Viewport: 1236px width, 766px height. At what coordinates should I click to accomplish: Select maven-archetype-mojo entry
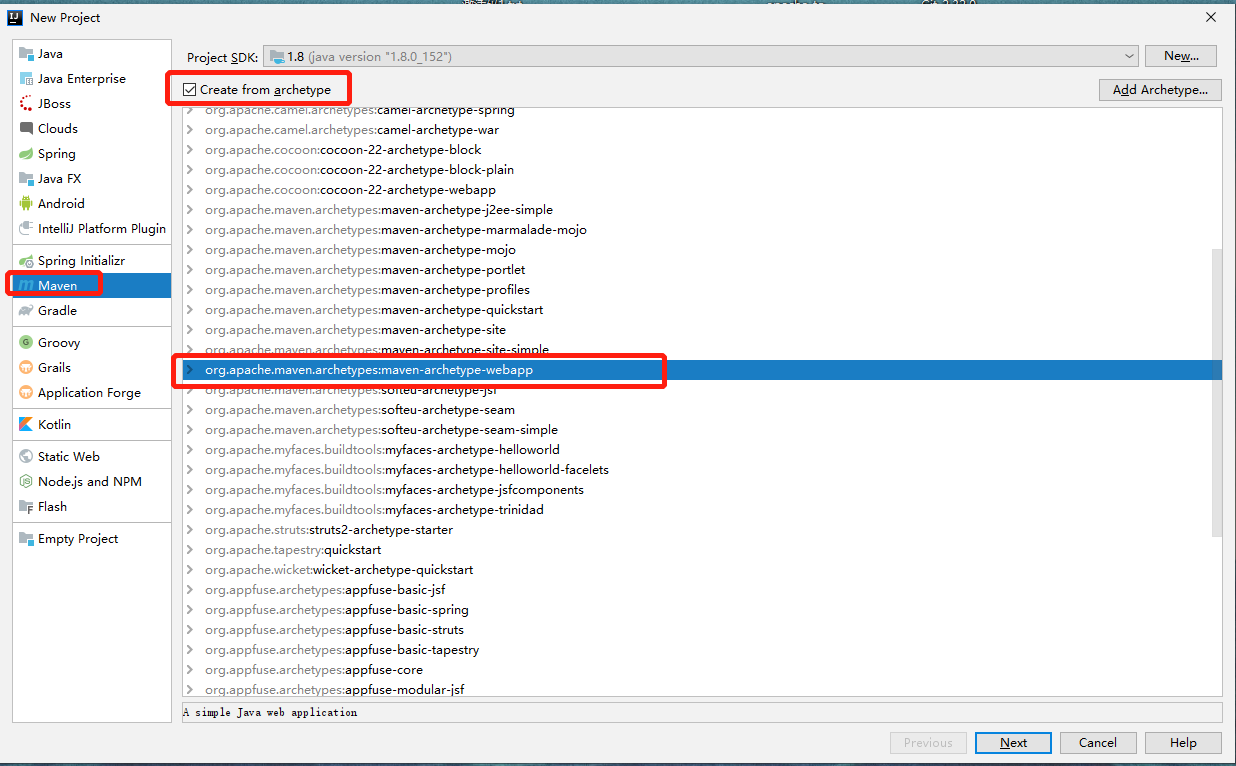(360, 250)
